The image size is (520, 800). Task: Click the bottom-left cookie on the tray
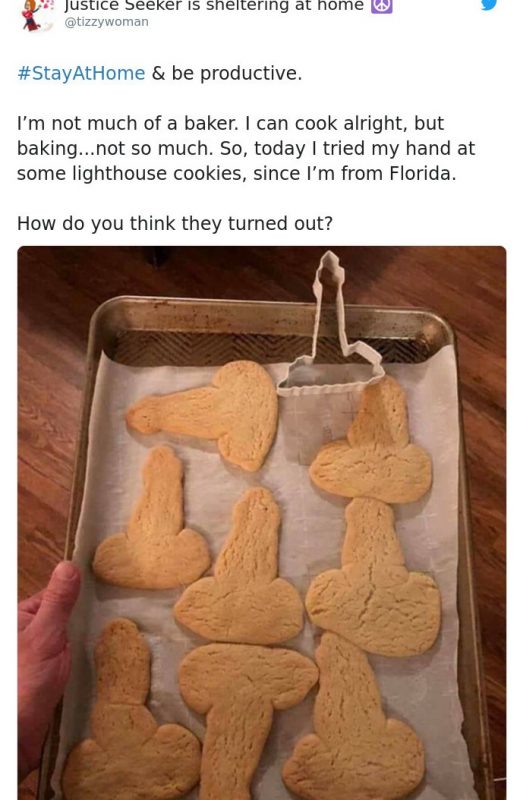tap(130, 714)
